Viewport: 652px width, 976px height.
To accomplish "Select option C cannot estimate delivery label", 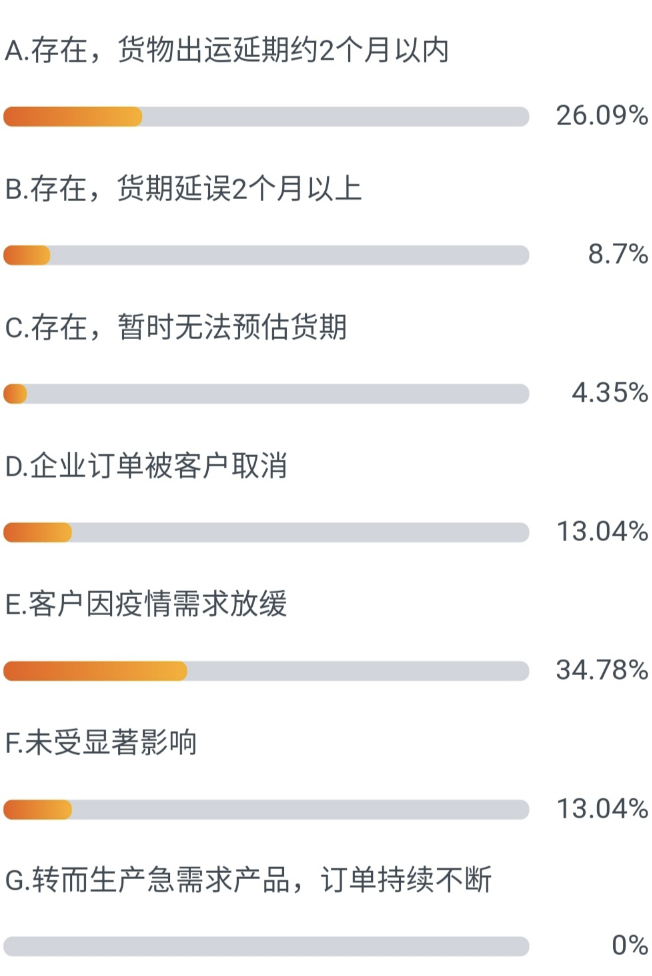I will (176, 327).
